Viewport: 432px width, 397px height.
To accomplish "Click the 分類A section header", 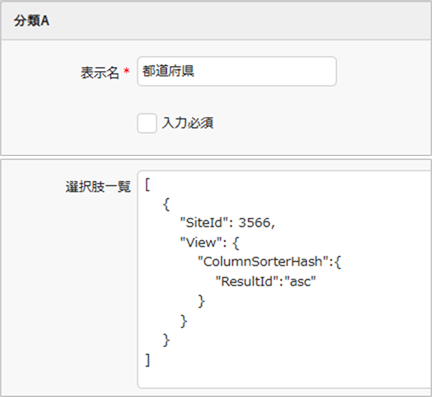I will [x=31, y=21].
